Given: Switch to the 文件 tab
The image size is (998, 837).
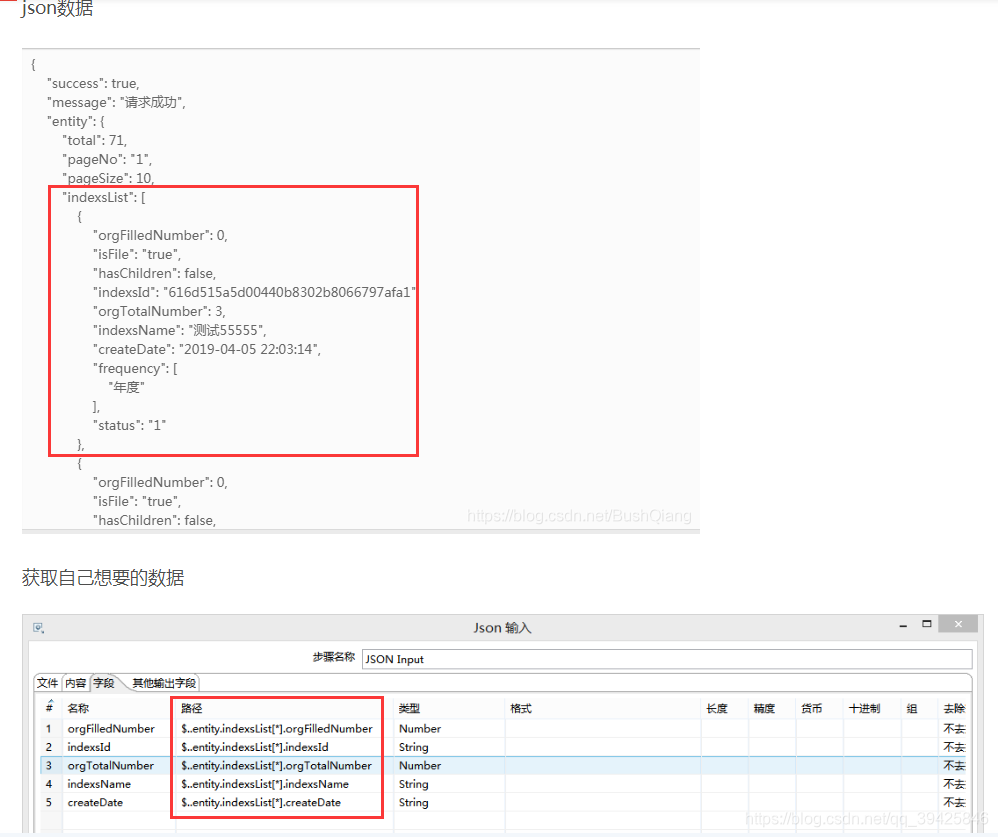Looking at the screenshot, I should point(47,682).
